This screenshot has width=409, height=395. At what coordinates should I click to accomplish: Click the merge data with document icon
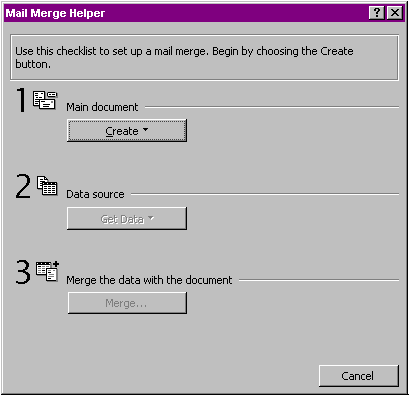pyautogui.click(x=47, y=271)
